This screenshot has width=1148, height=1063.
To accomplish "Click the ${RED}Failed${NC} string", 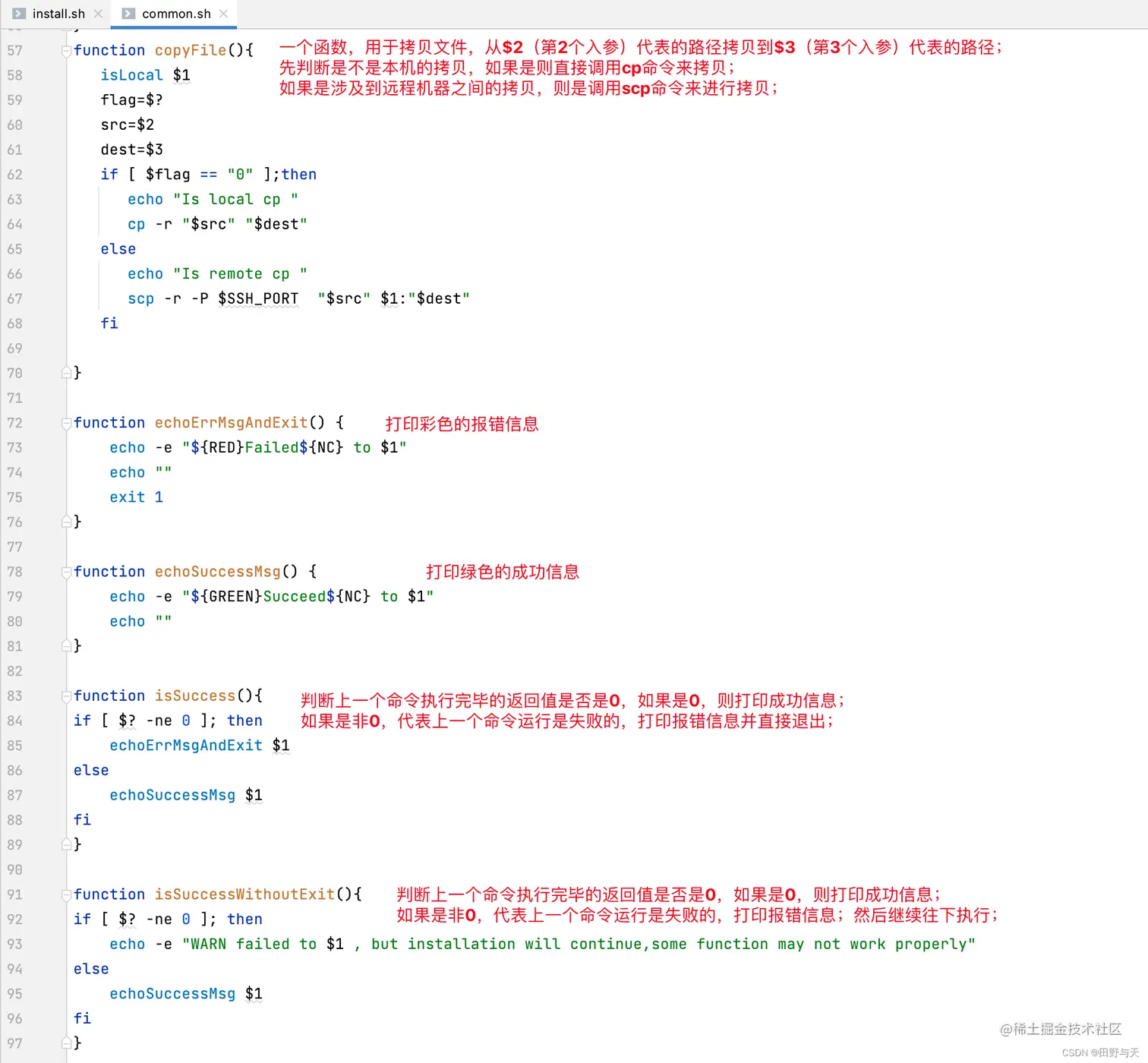I will click(263, 447).
